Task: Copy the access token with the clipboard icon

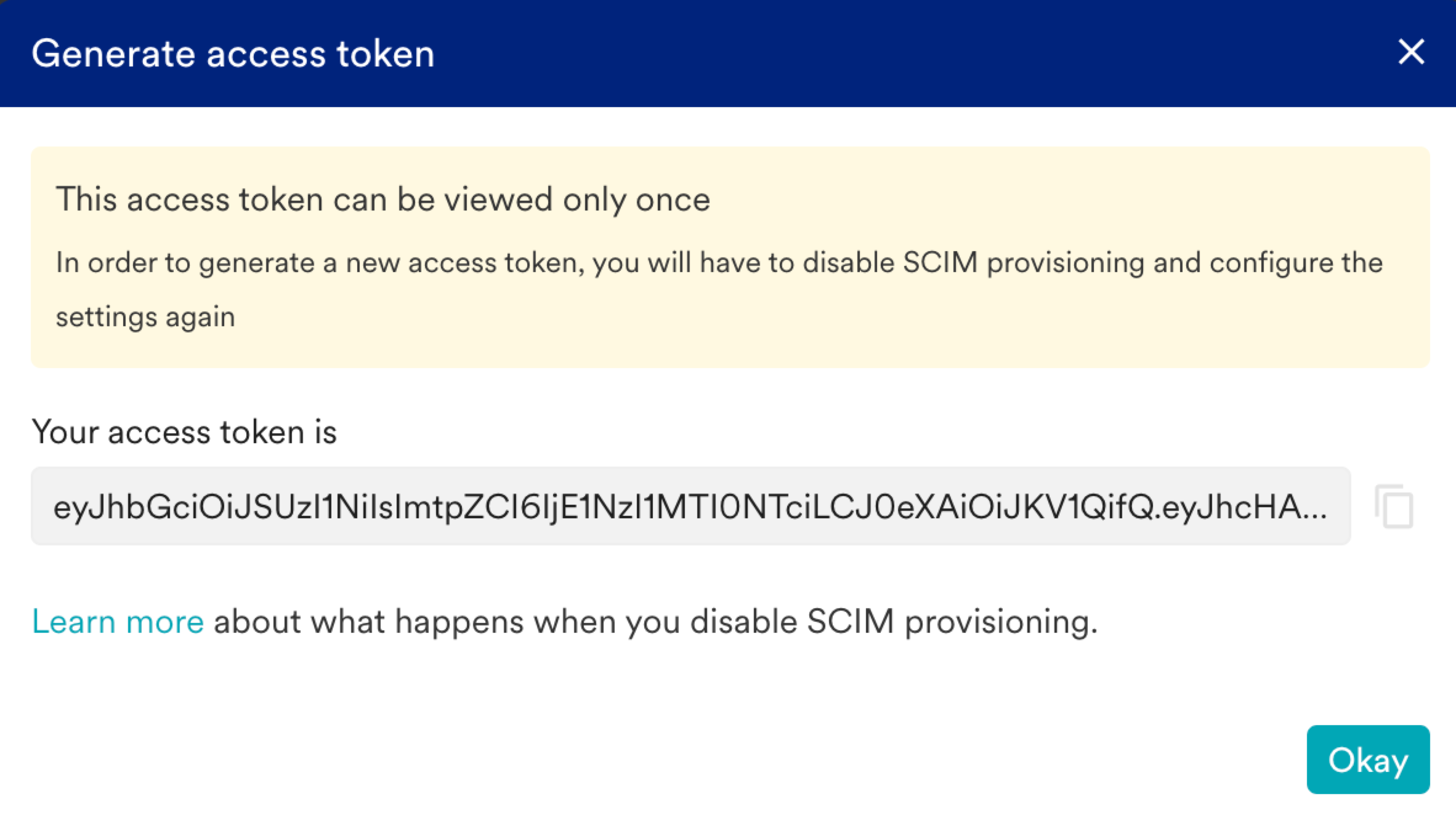Action: (x=1394, y=506)
